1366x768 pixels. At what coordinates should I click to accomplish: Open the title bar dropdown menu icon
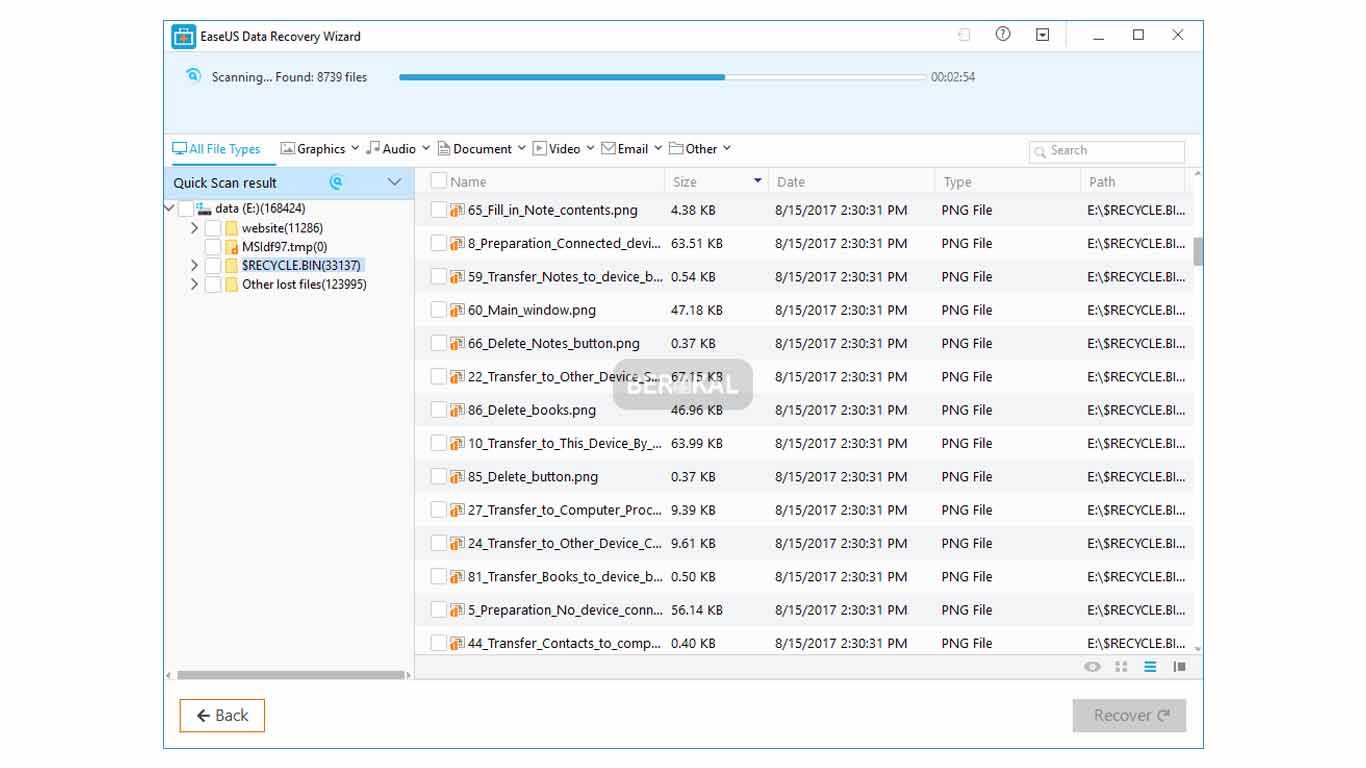click(x=1043, y=35)
